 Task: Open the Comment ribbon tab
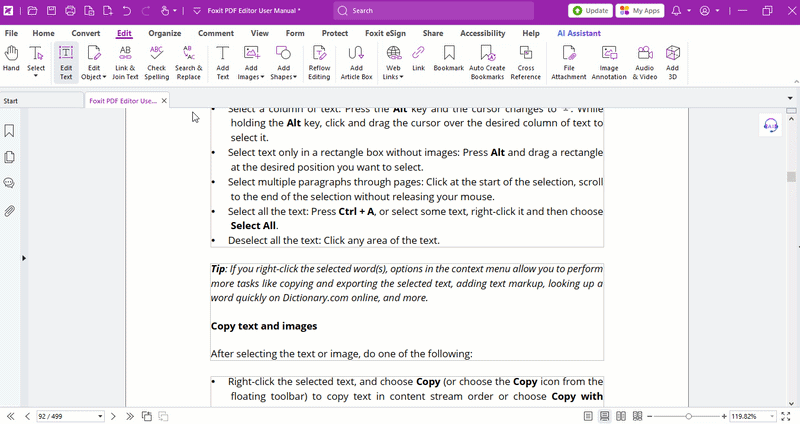click(x=216, y=33)
